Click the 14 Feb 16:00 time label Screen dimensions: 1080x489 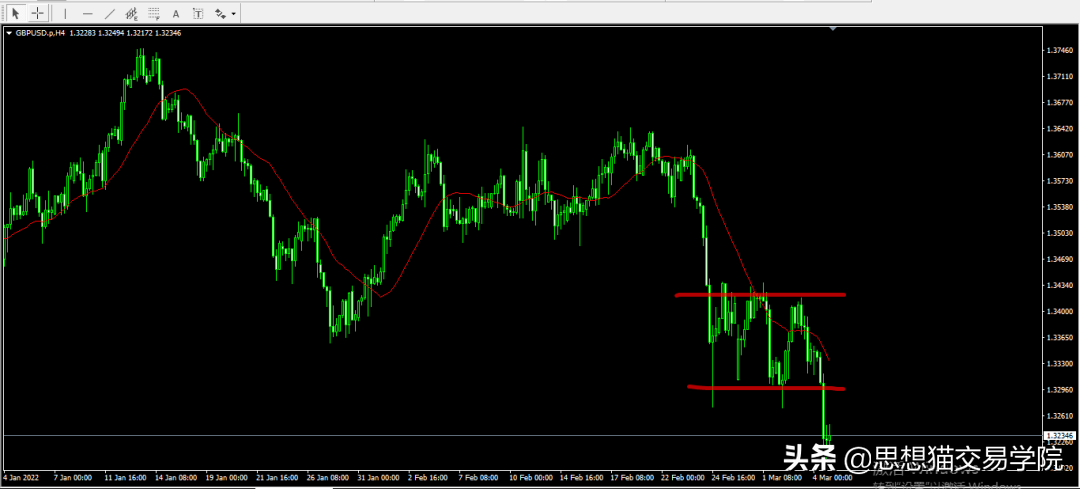coord(583,477)
